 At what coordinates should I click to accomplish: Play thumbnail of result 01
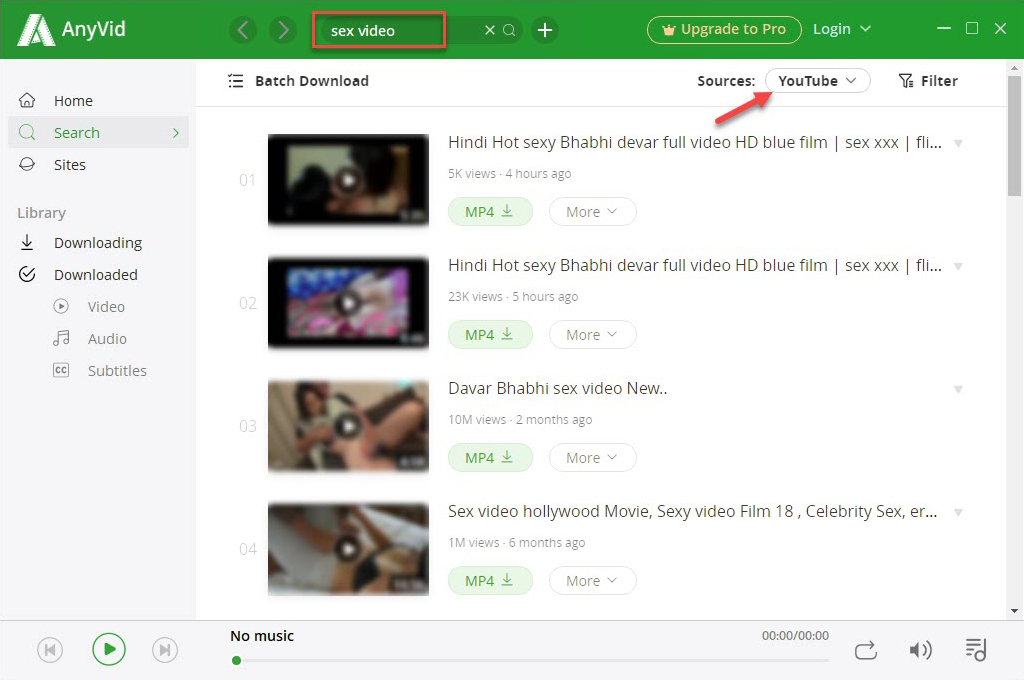(x=348, y=180)
